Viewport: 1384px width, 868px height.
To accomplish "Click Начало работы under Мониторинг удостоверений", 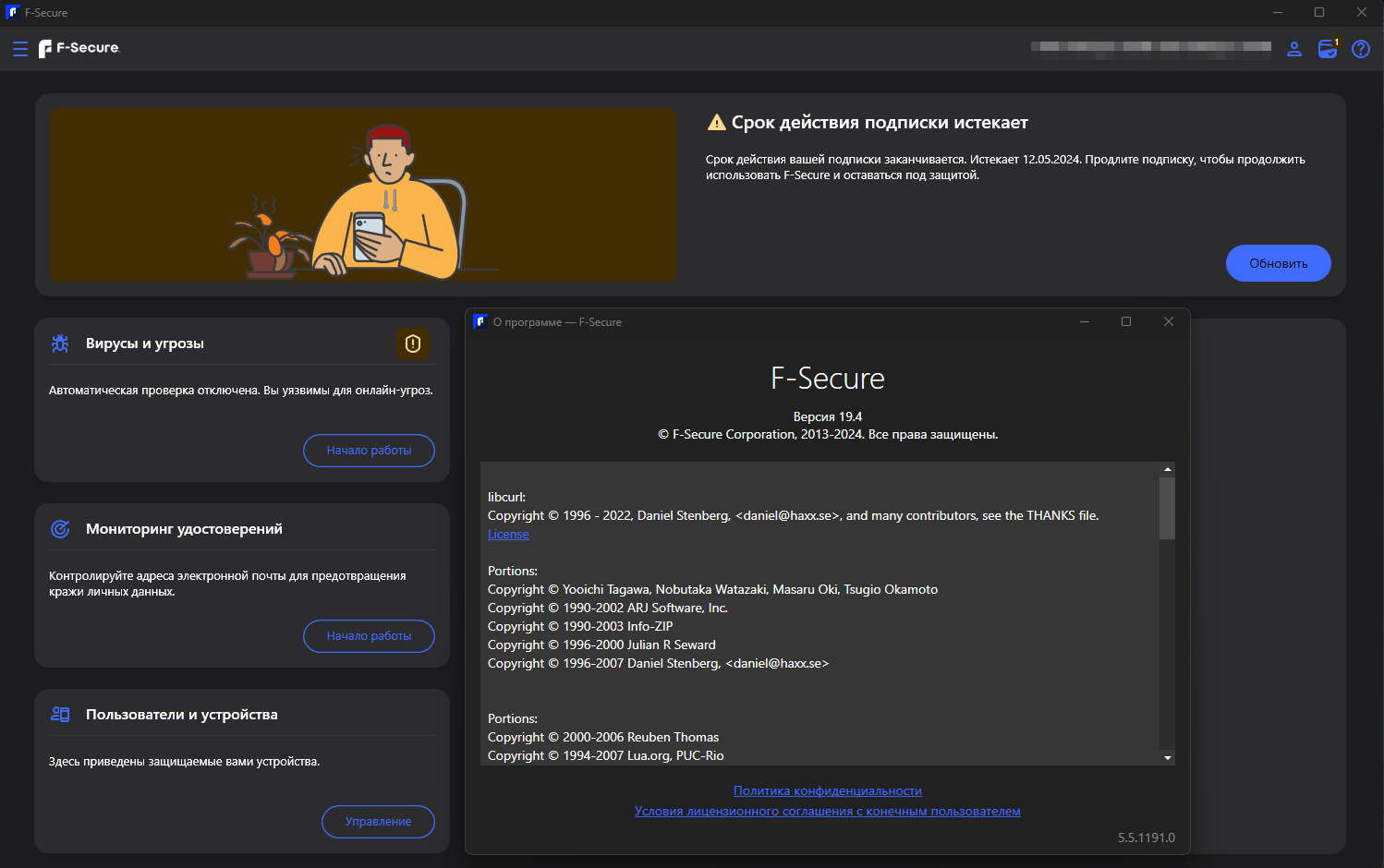I will 369,636.
